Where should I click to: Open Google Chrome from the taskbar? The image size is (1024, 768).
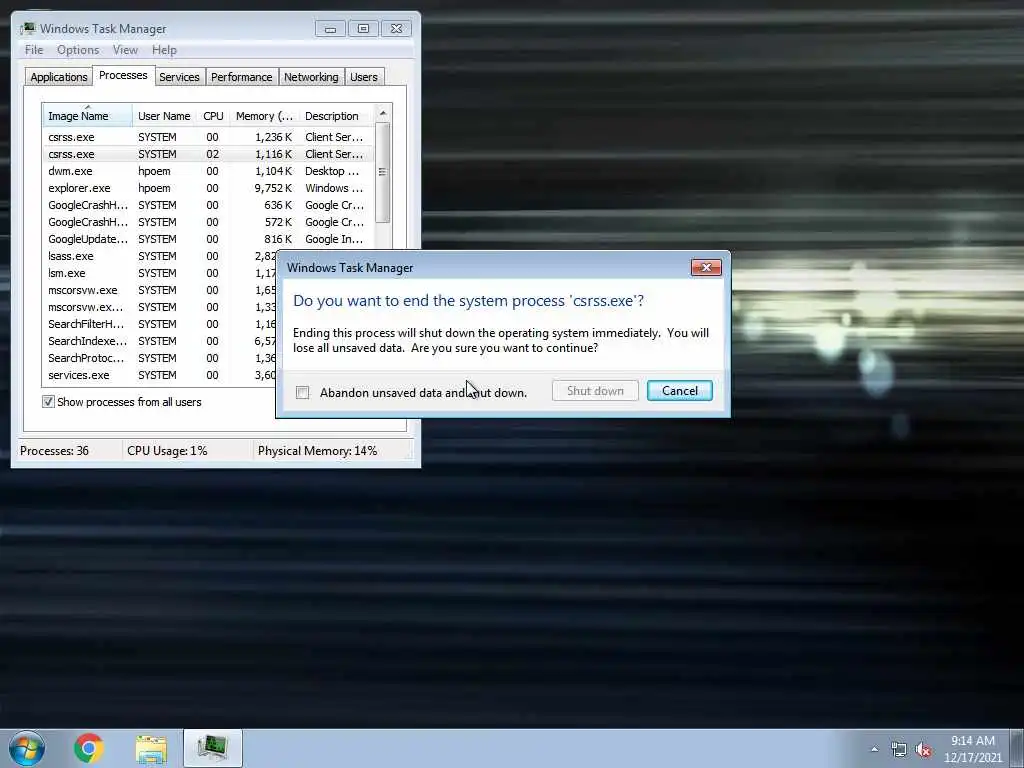[89, 748]
